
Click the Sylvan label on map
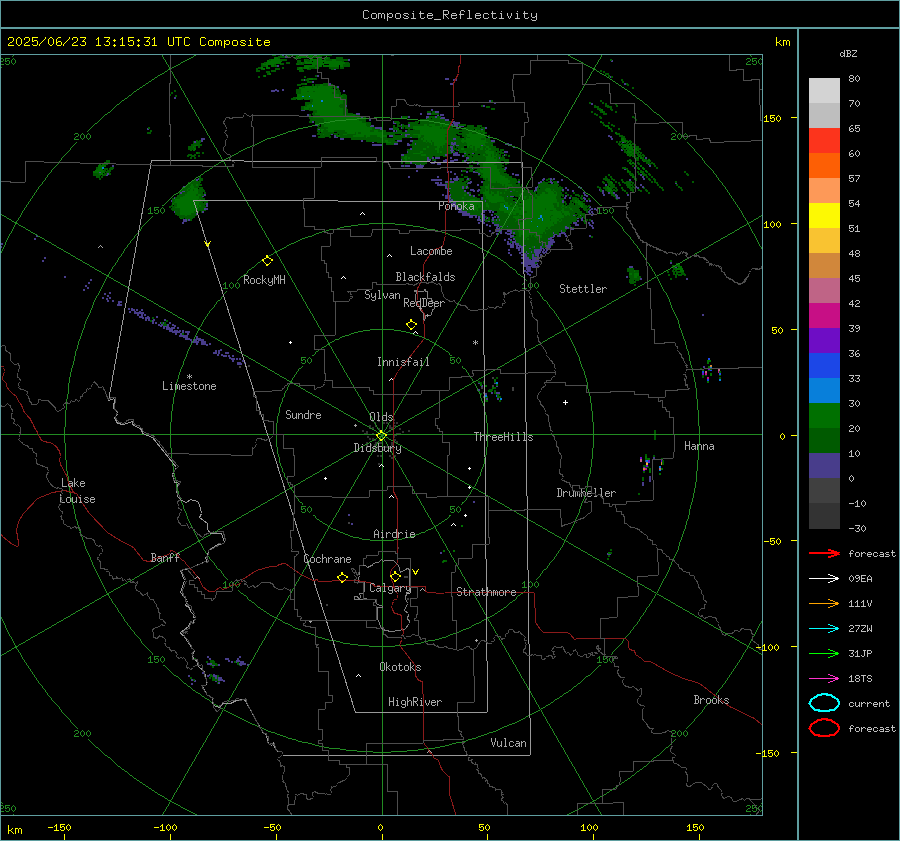(x=382, y=295)
